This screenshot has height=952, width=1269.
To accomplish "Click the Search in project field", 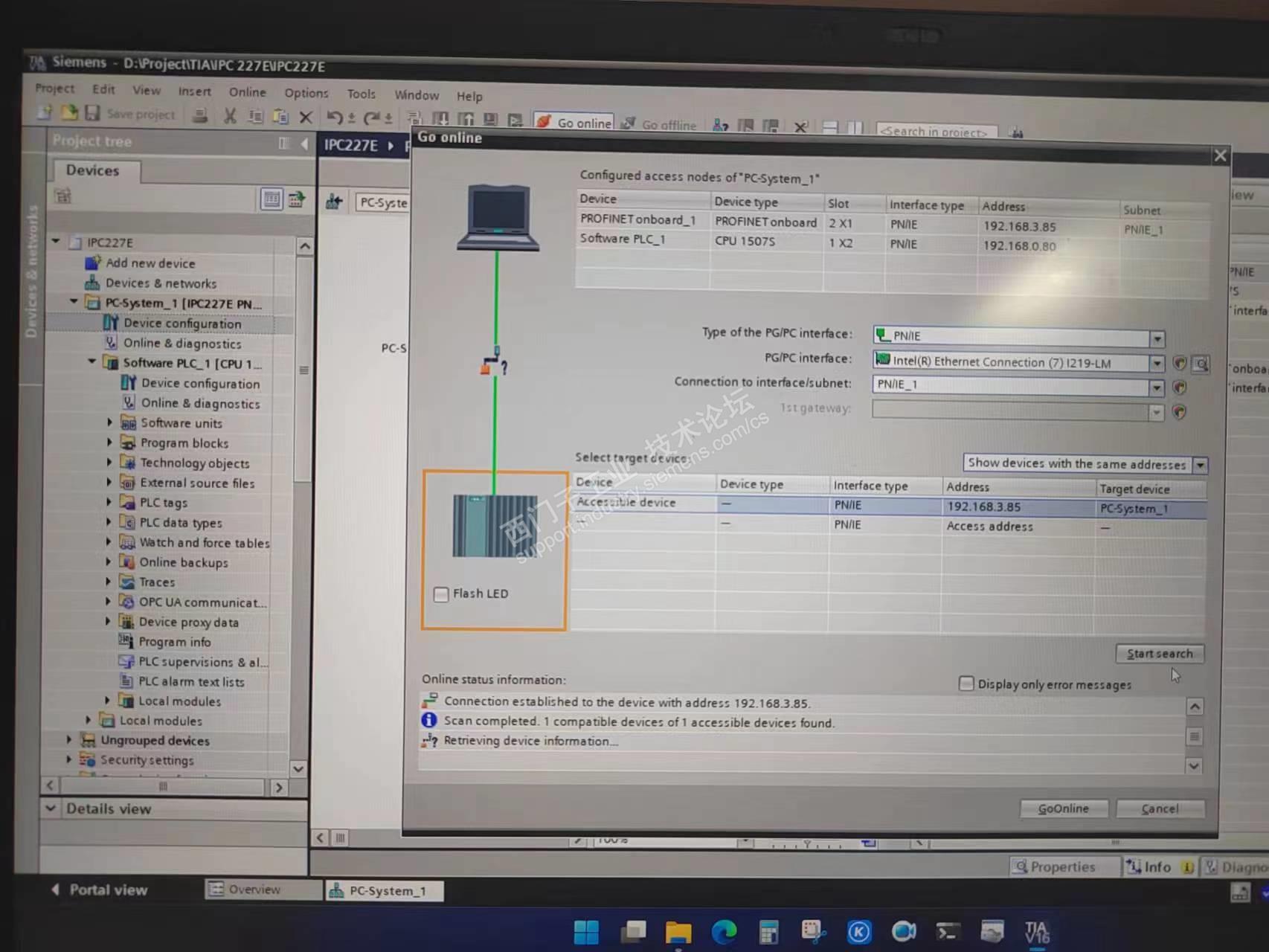I will [x=936, y=132].
